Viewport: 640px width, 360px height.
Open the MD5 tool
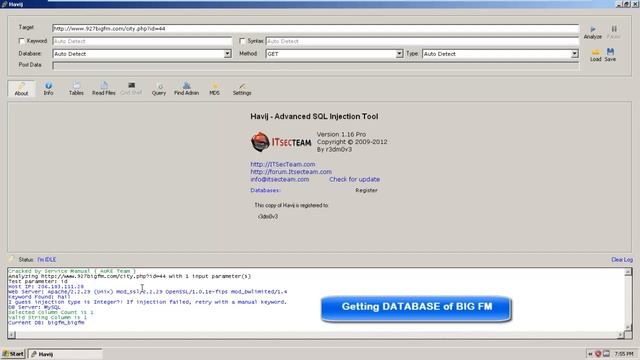click(x=214, y=89)
